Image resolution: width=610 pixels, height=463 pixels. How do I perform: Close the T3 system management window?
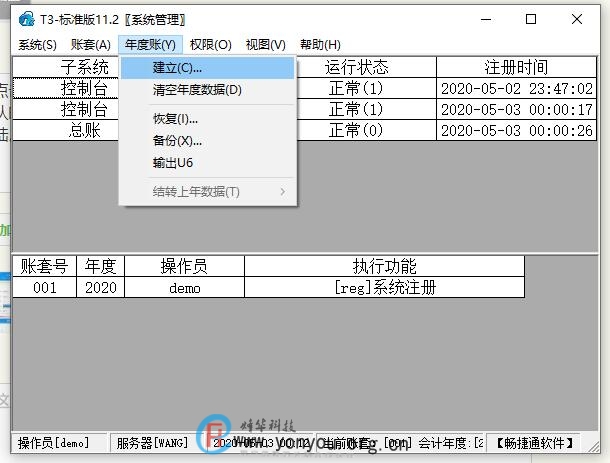(577, 19)
